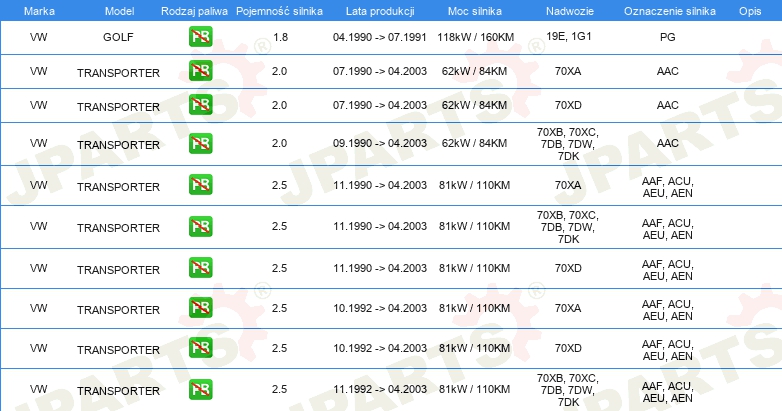Select the VW brand cell in the GOLF row
The height and width of the screenshot is (411, 782).
38,37
